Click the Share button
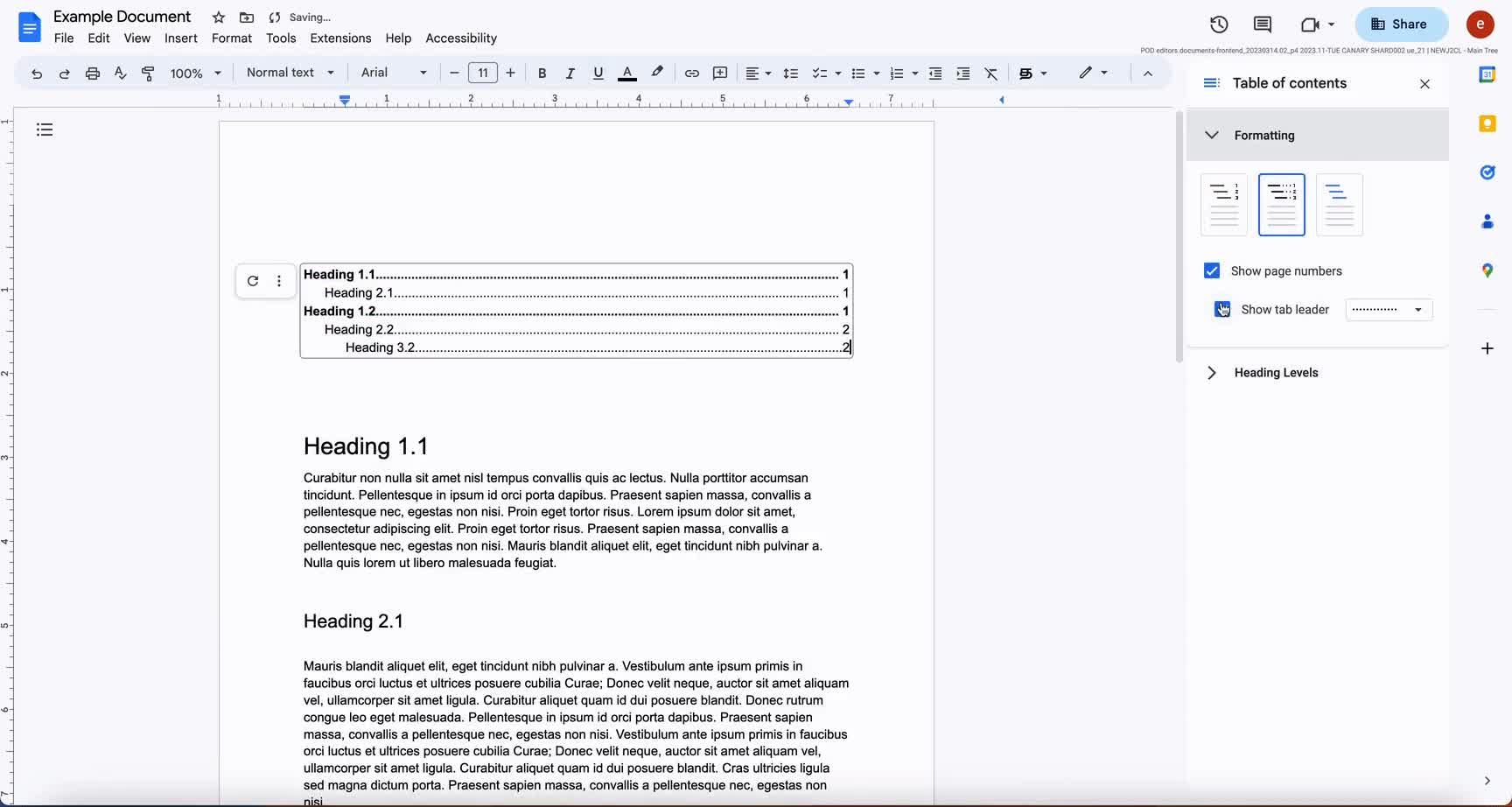Screen dimensions: 1512x807 coord(1401,25)
